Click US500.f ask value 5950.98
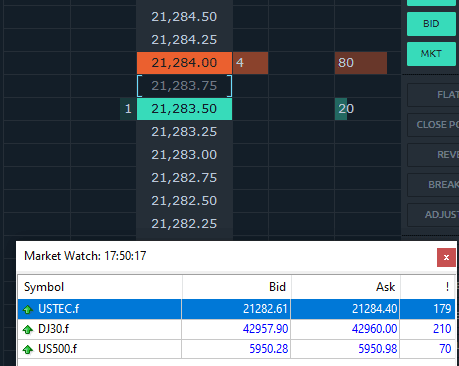The height and width of the screenshot is (366, 459). coord(378,349)
